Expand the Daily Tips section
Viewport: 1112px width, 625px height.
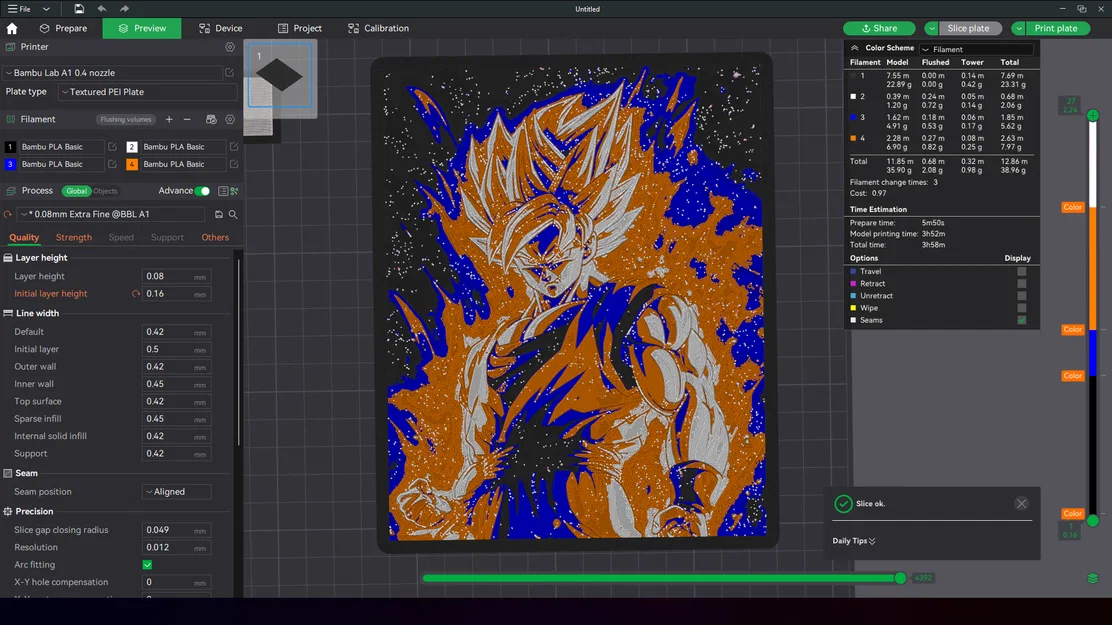click(854, 541)
